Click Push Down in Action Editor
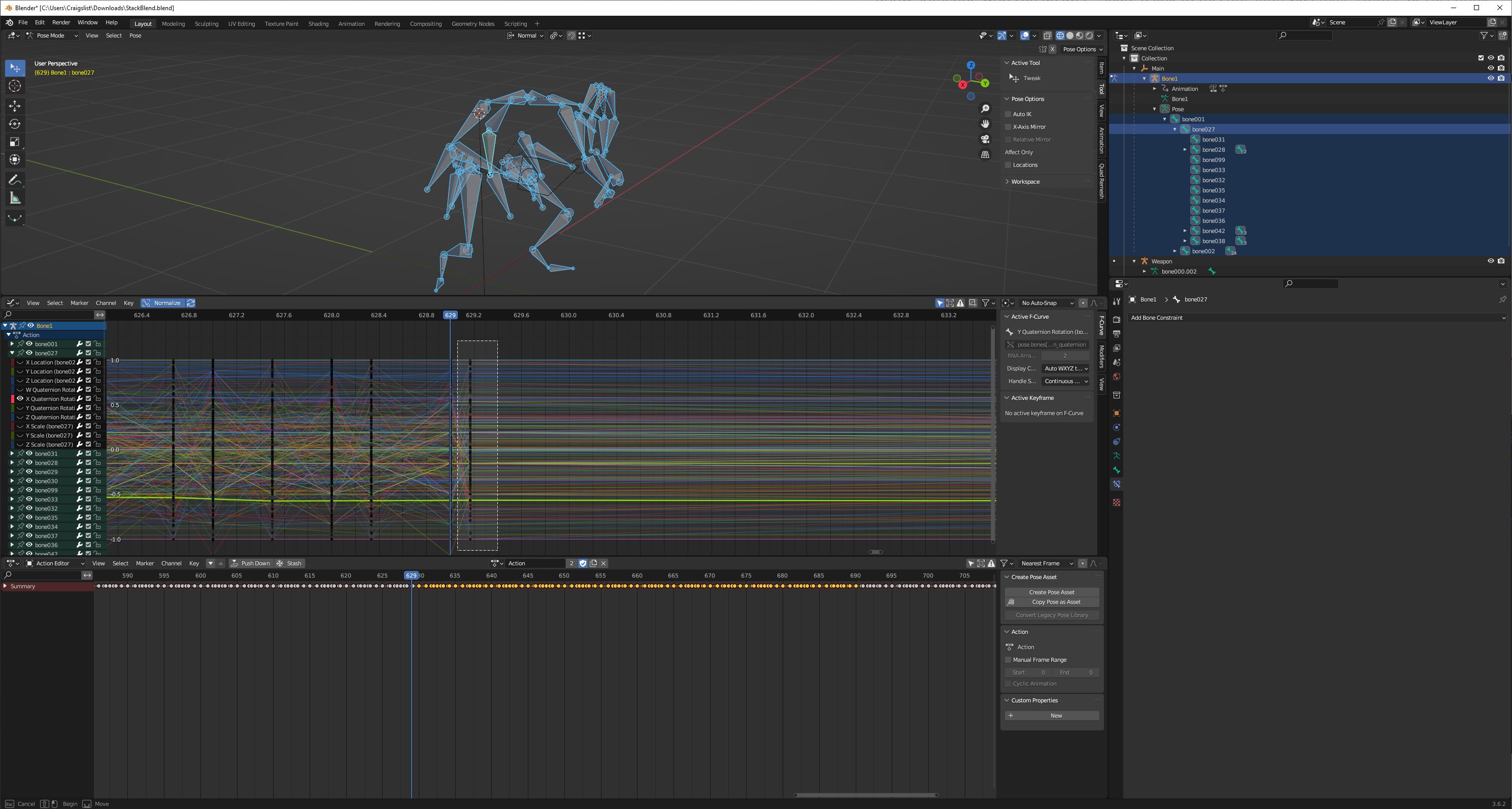 (250, 563)
